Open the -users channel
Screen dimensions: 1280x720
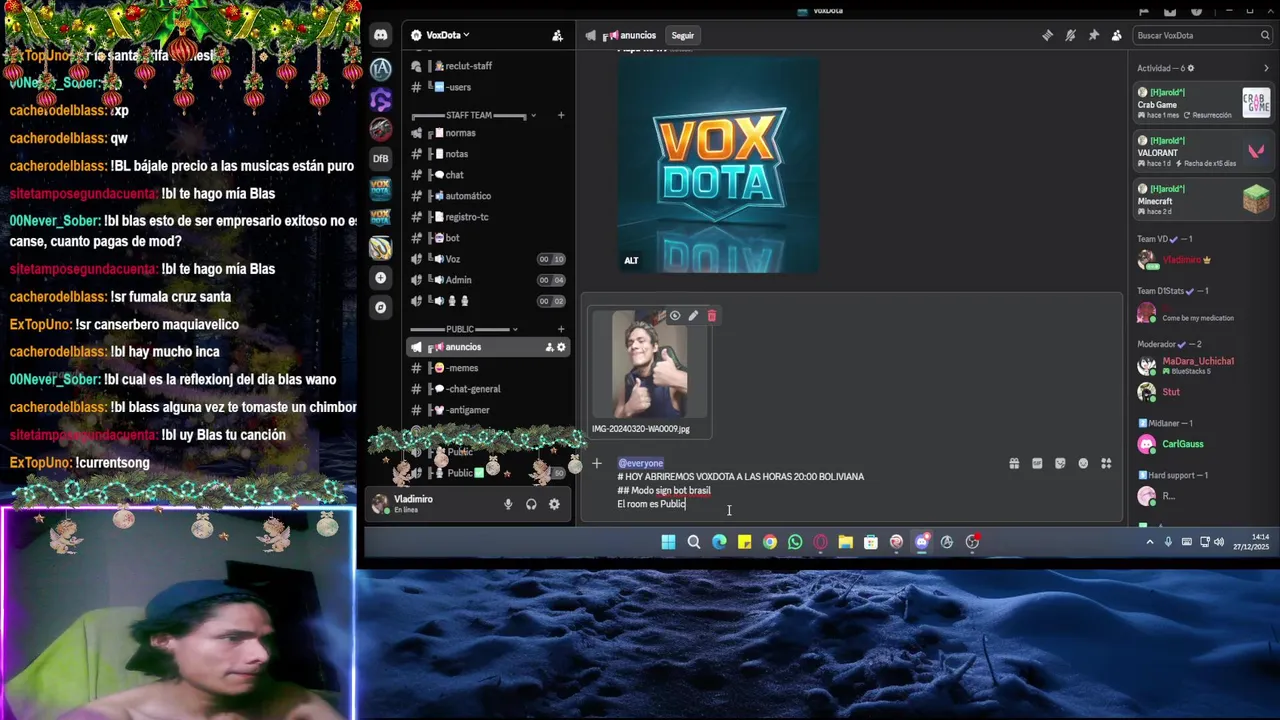pyautogui.click(x=488, y=87)
